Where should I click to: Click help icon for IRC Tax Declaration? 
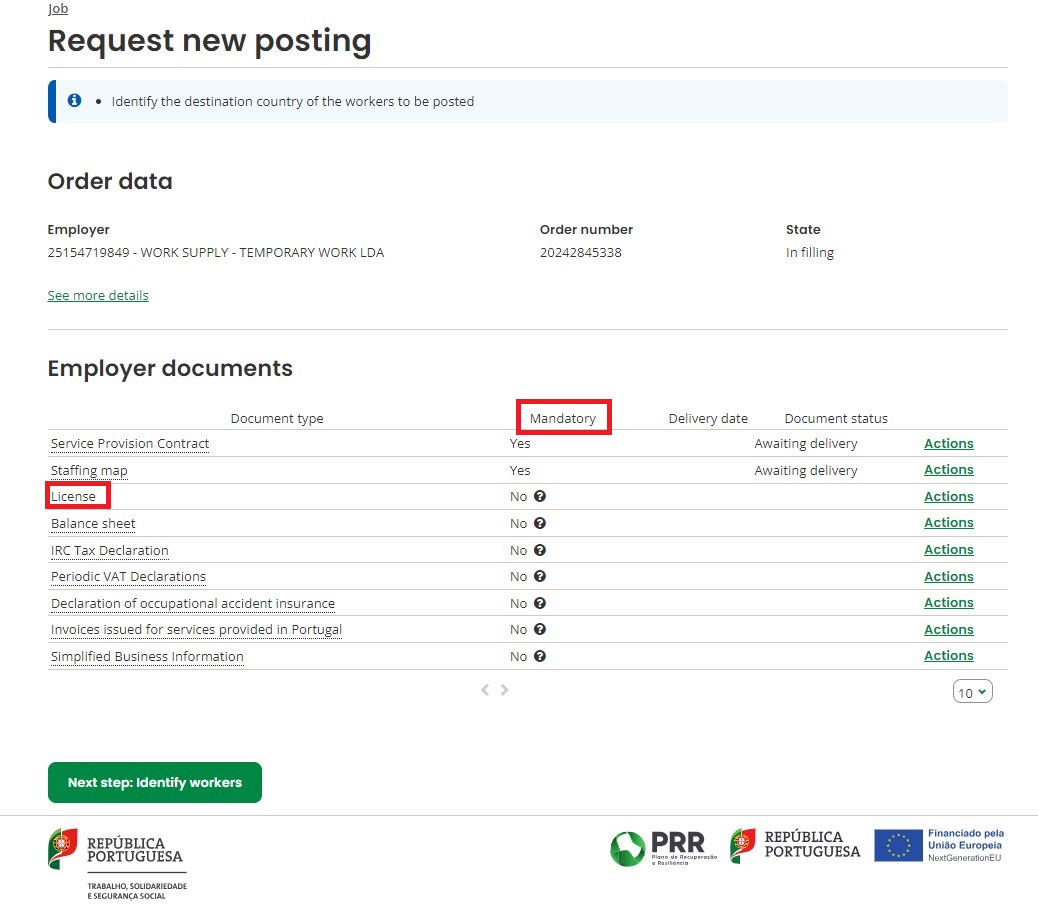click(540, 550)
